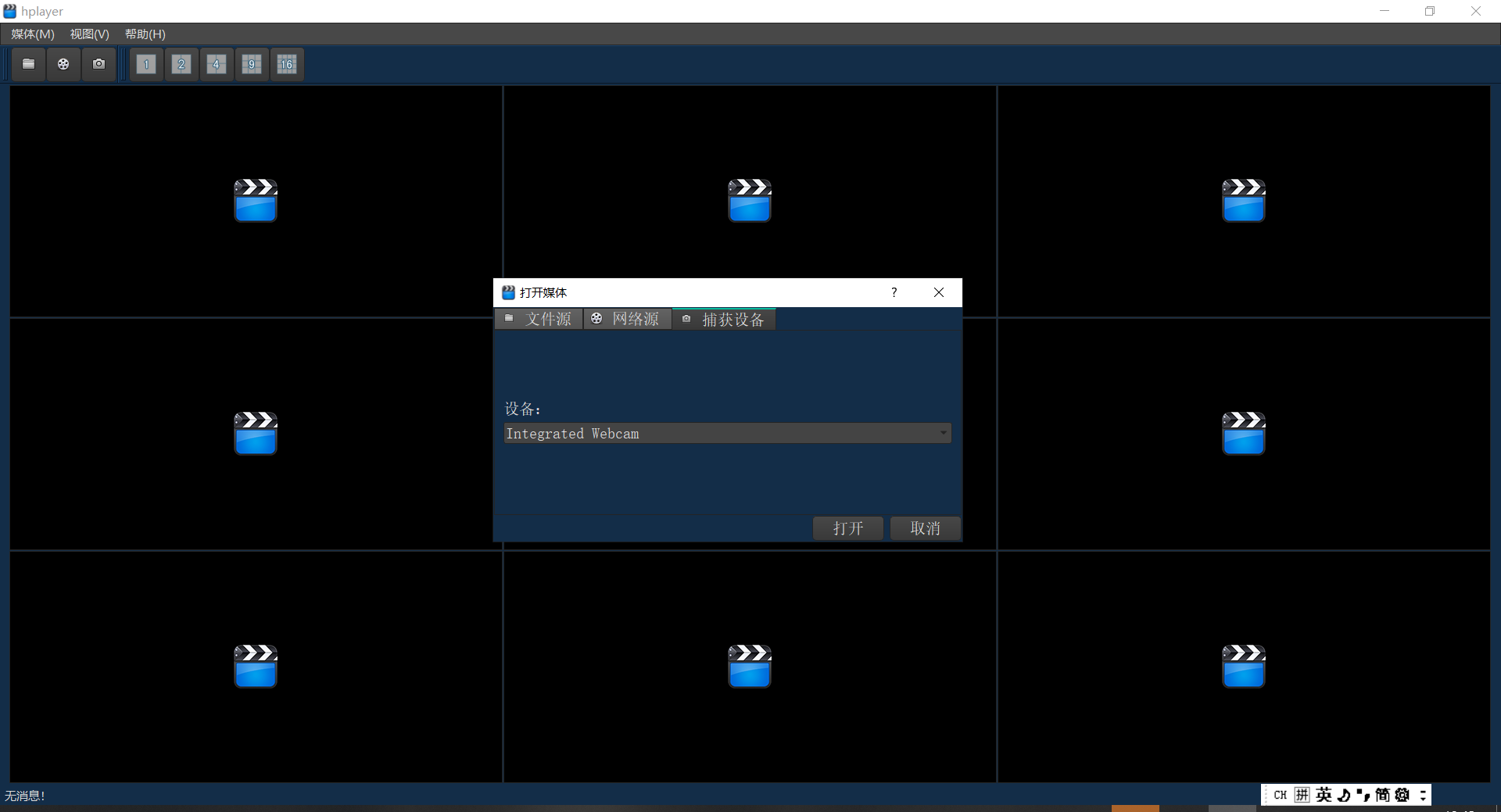Open a media file using the folder icon
This screenshot has height=812, width=1501.
28,64
